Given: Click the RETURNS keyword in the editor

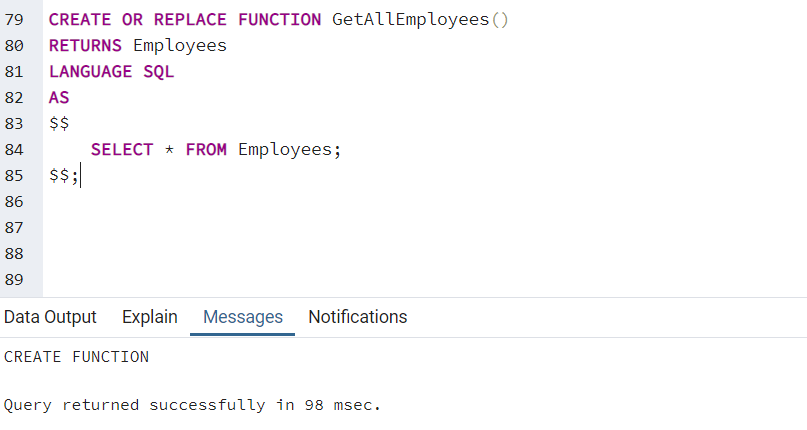Looking at the screenshot, I should coord(85,46).
